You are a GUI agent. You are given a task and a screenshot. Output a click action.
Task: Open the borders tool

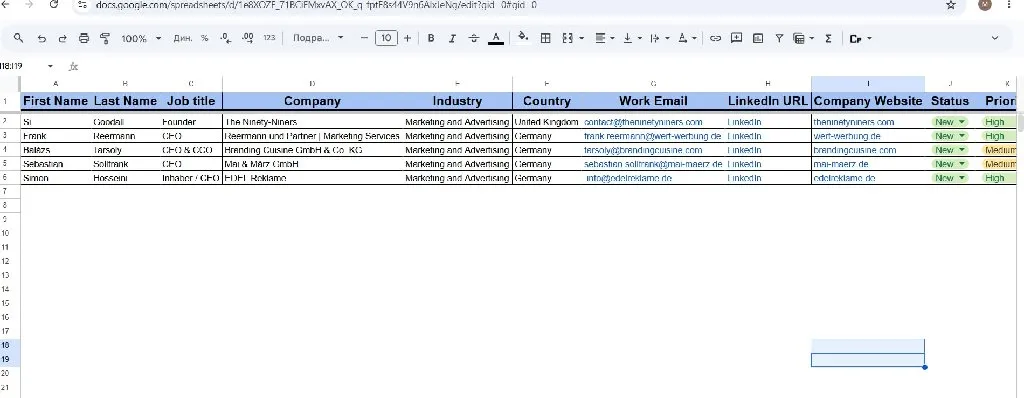[545, 39]
